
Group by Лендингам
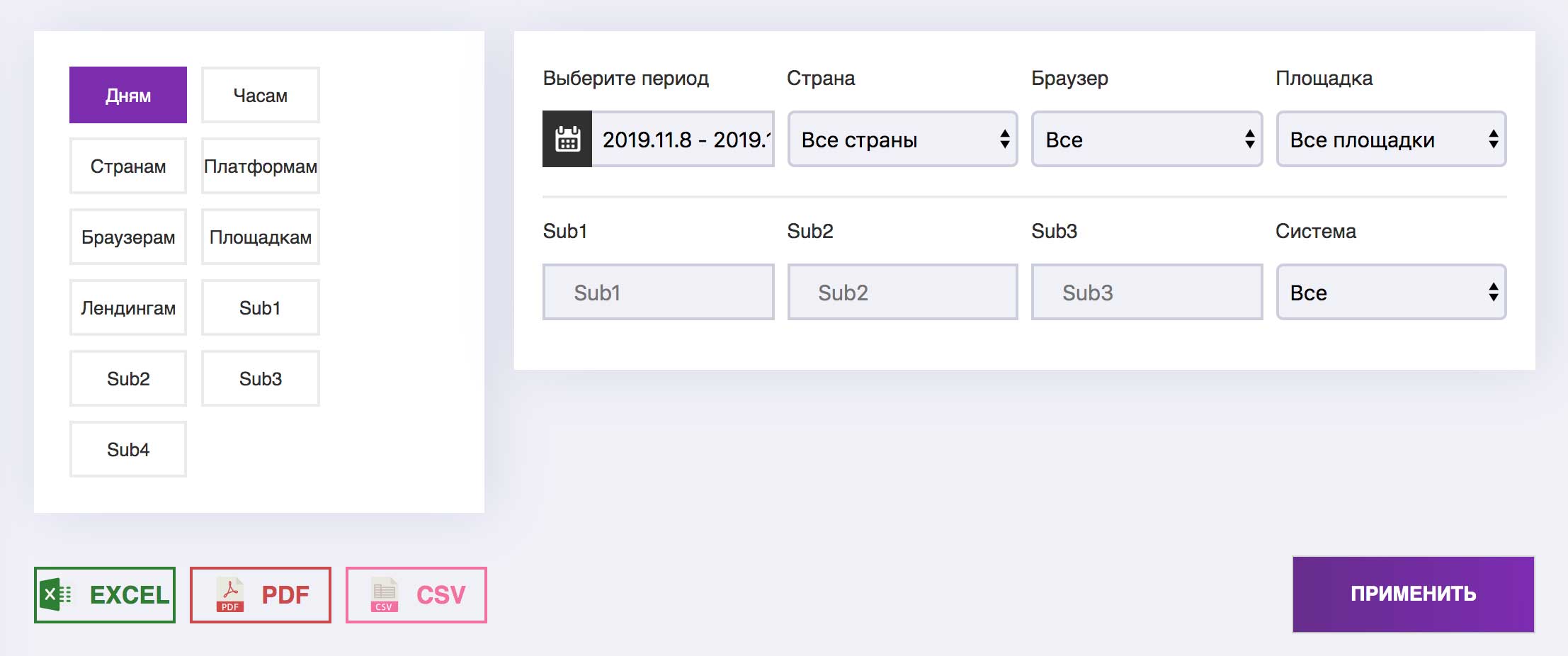(128, 307)
